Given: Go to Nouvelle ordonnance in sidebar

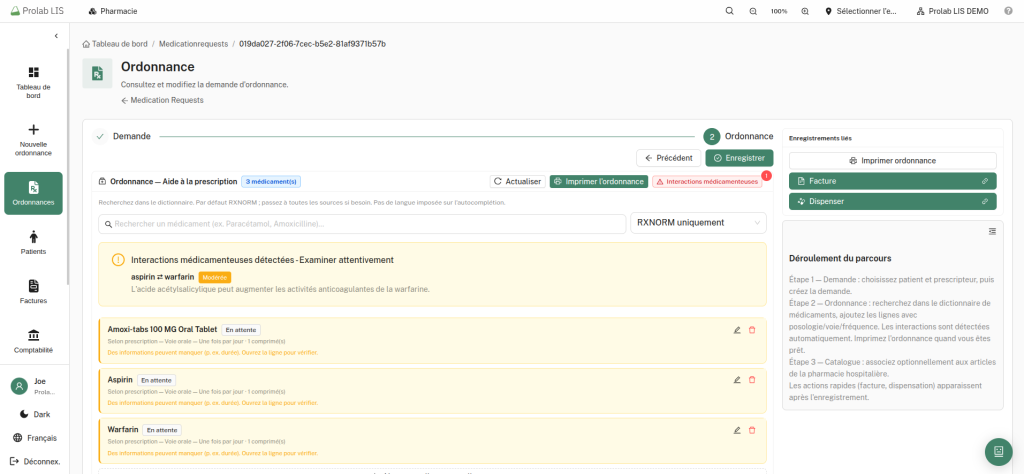Looking at the screenshot, I should 33,139.
